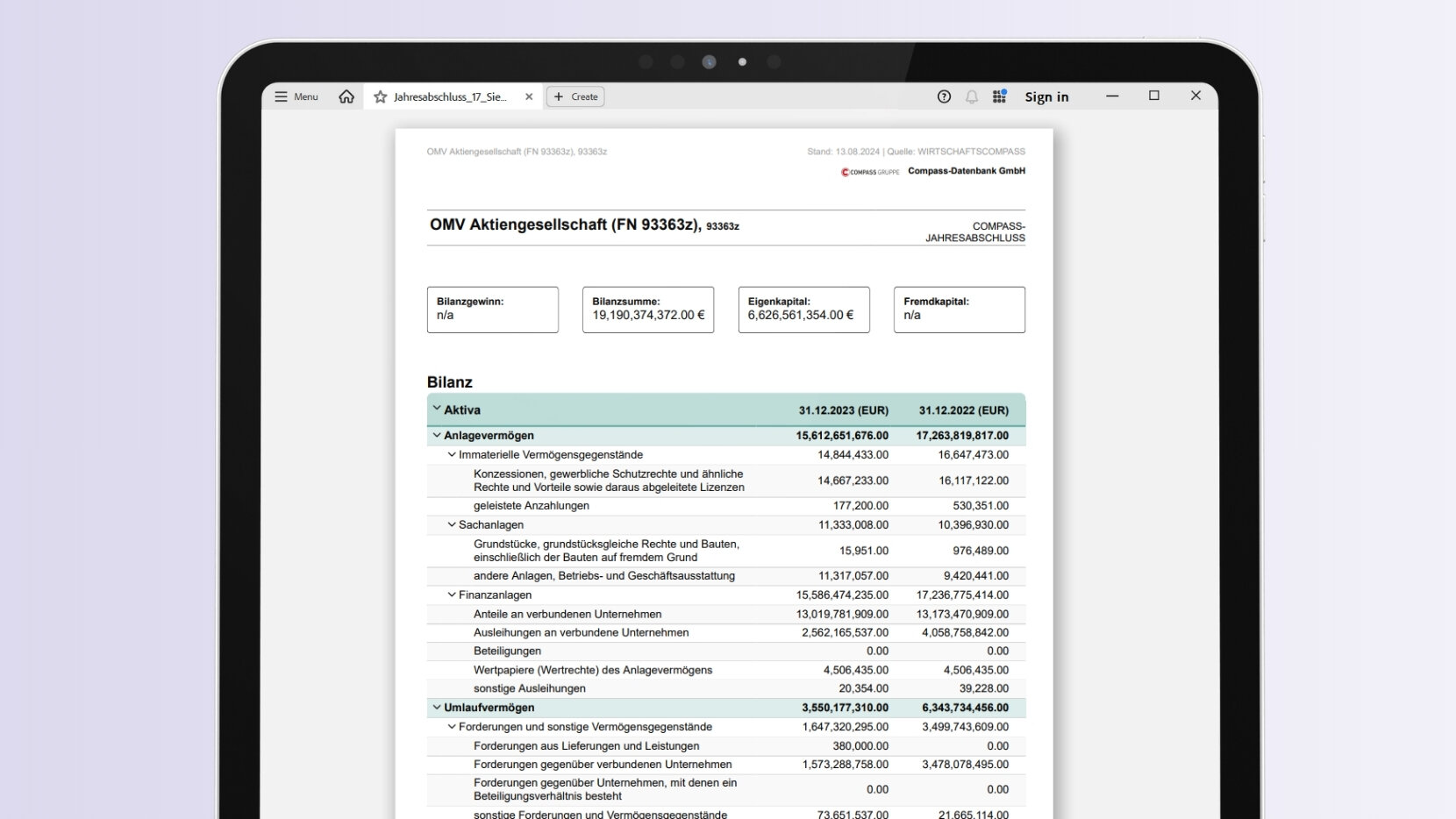Select andere Anlagen, Betriebs- und Geschäftsausstattung
Screen dimensions: 1456x819
[x=604, y=576]
